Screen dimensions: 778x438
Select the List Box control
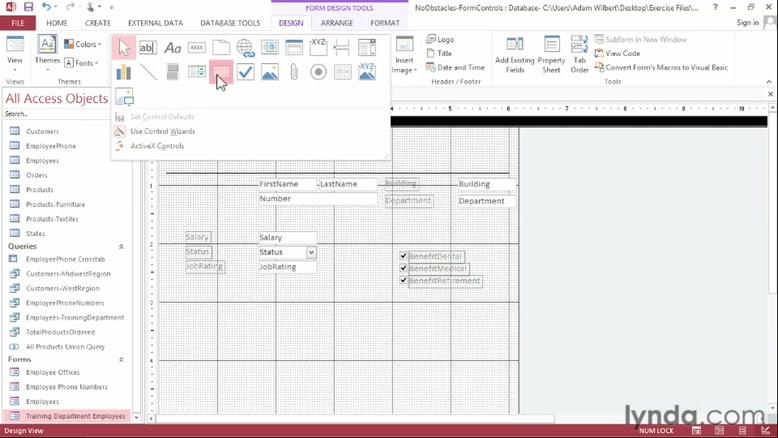[x=196, y=72]
